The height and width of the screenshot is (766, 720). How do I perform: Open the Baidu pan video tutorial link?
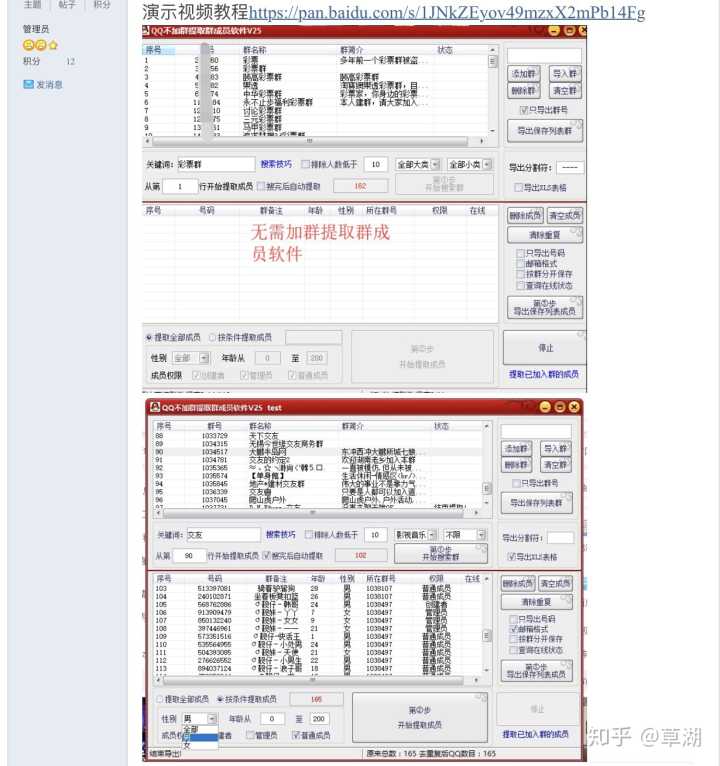point(447,12)
